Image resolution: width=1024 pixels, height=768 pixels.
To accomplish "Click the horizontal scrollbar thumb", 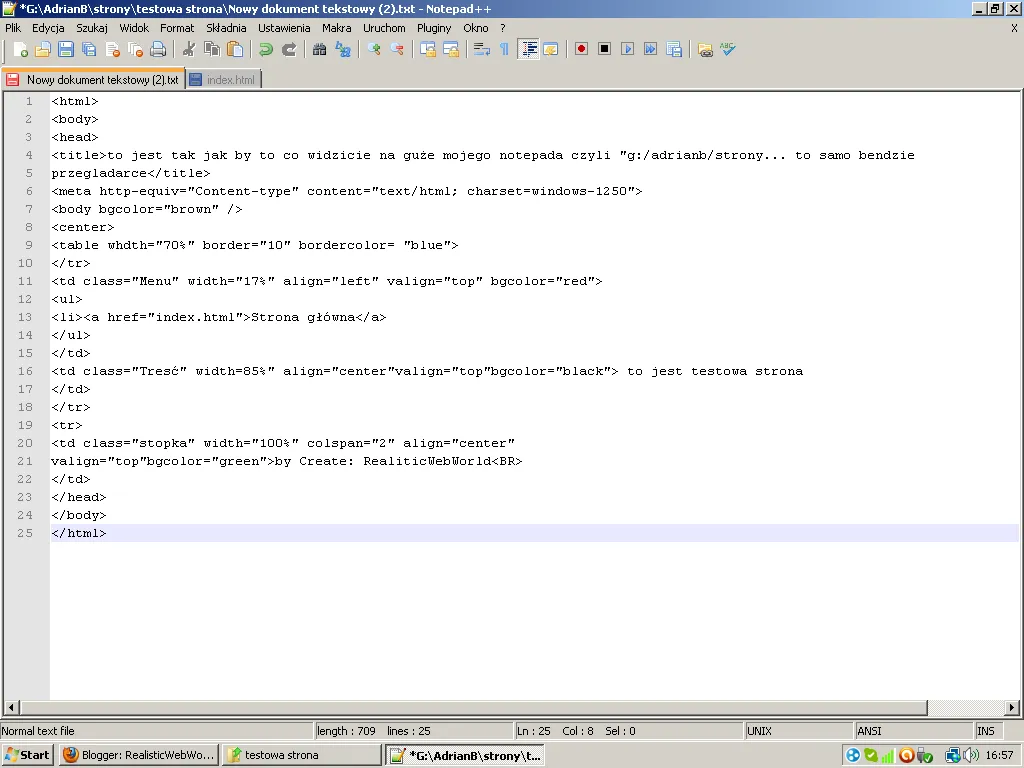I will coord(473,707).
